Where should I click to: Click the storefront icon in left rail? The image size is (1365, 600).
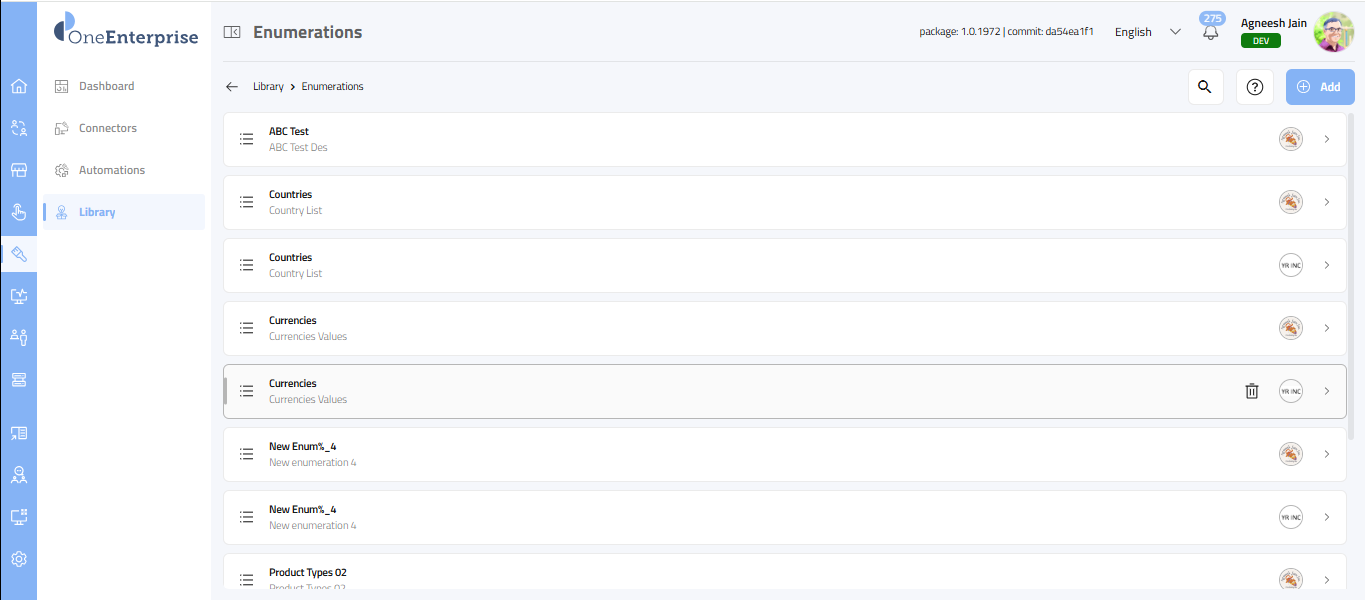pyautogui.click(x=18, y=170)
